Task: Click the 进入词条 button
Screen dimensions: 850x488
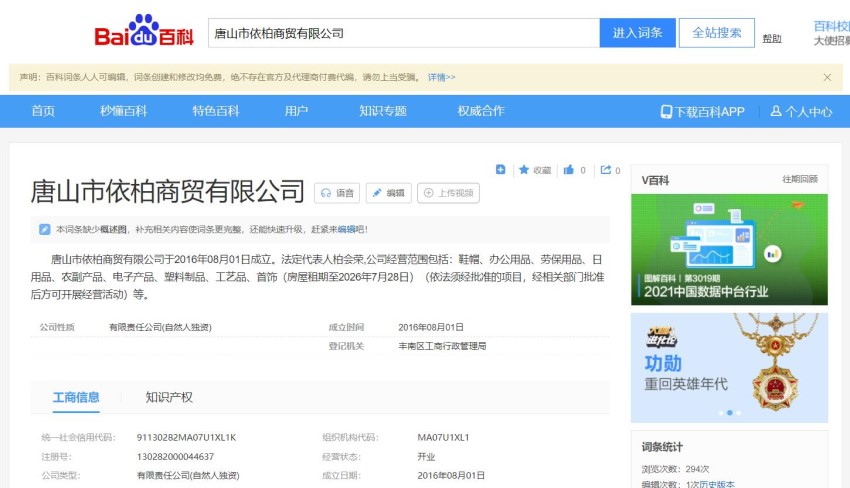Action: (638, 33)
